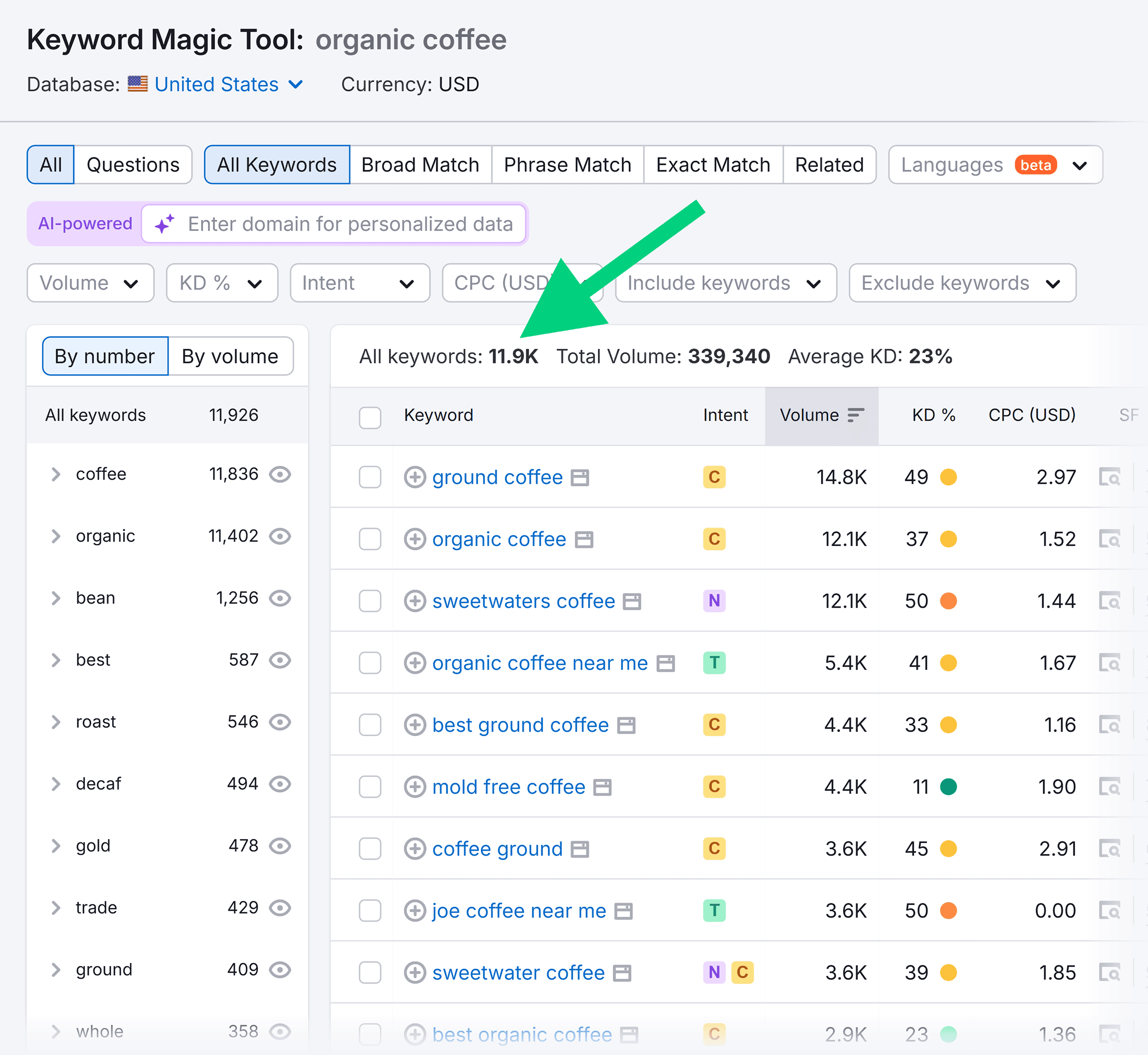Open the Volume filter dropdown
The width and height of the screenshot is (1148, 1055).
90,283
